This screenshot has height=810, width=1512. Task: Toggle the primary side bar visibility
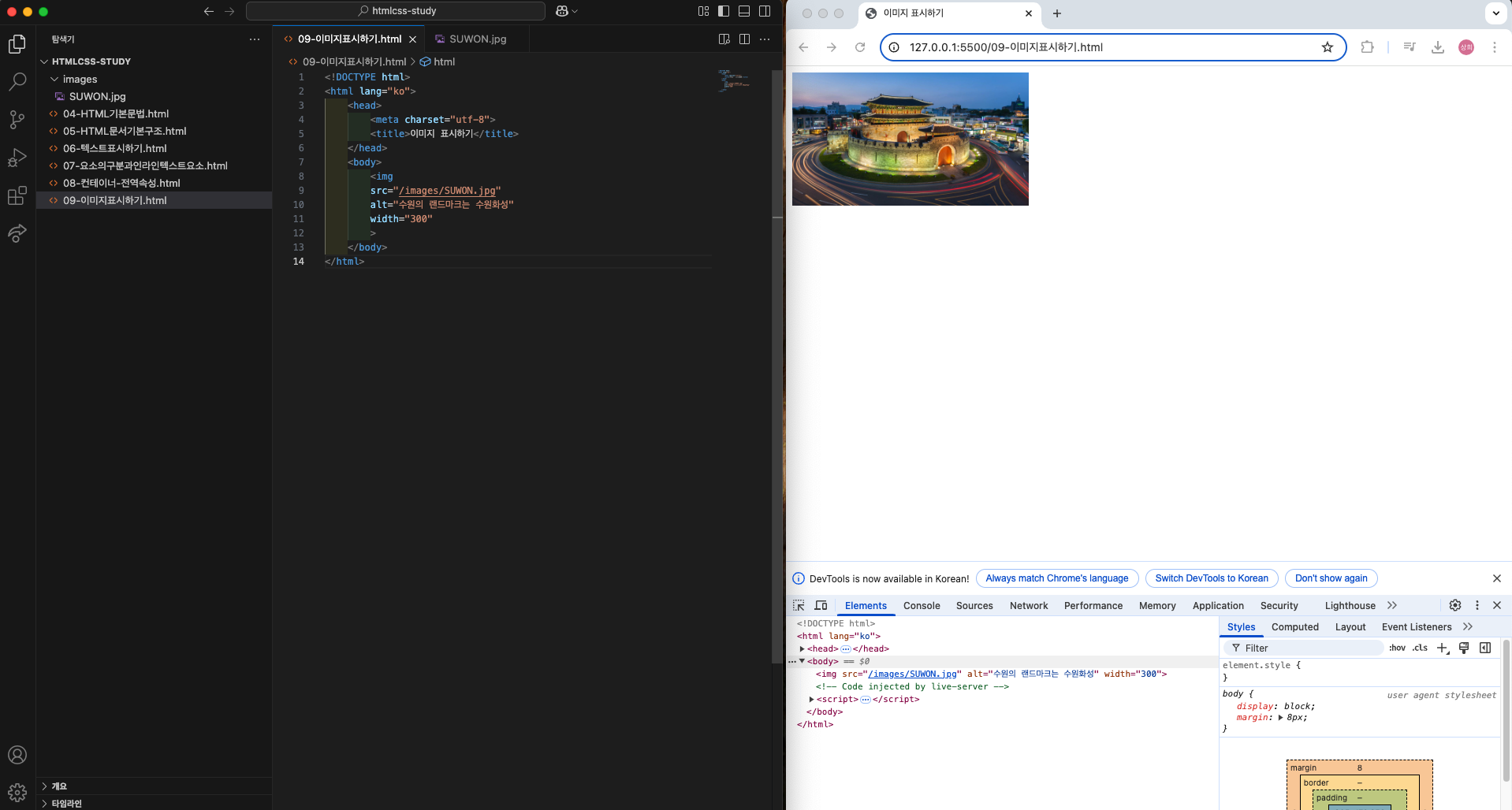(724, 11)
